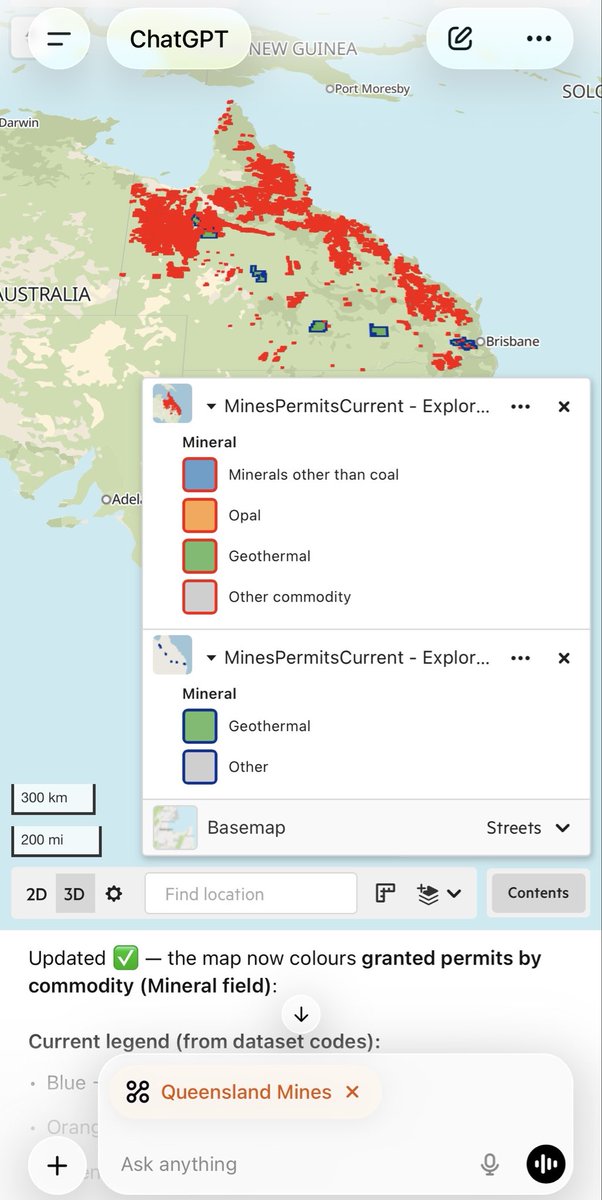This screenshot has height=1200, width=602.
Task: Select the red-outlined Geothermal swatch
Action: click(199, 556)
